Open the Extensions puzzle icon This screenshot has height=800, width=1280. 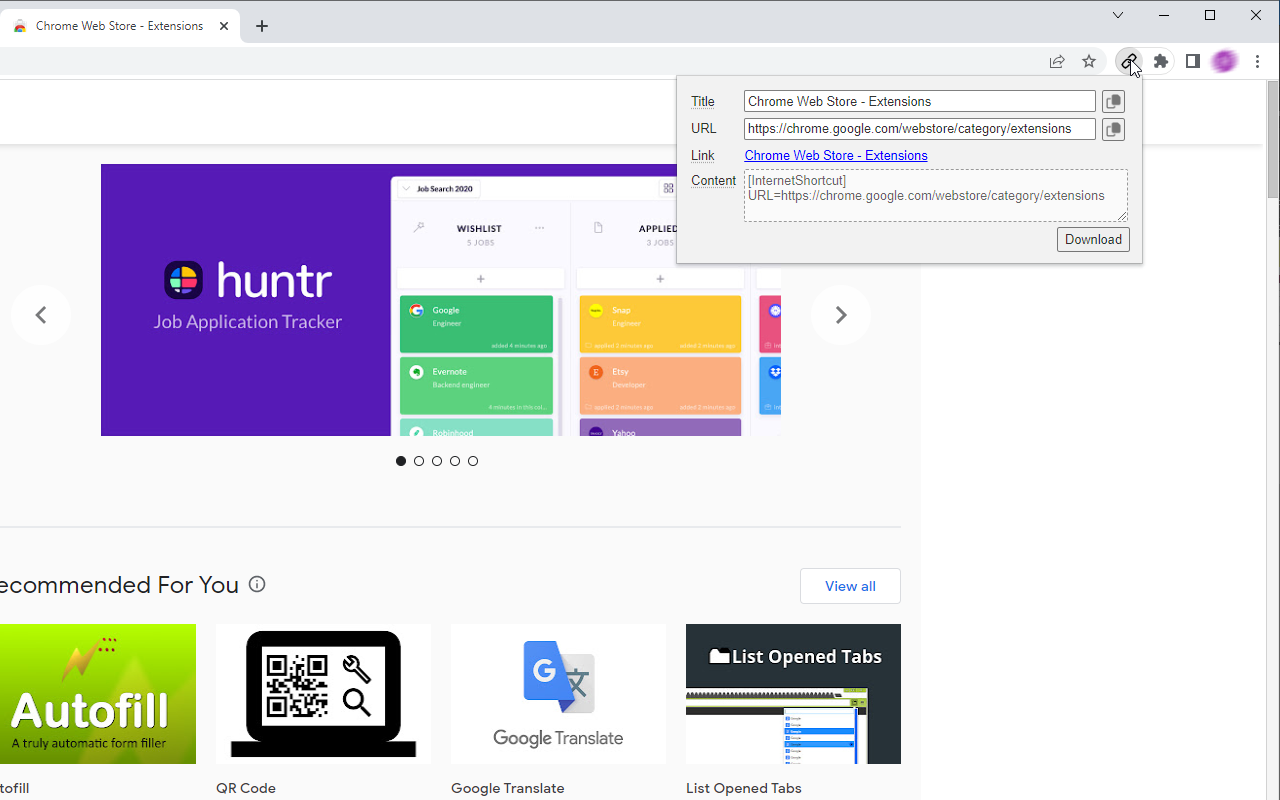coord(1160,61)
